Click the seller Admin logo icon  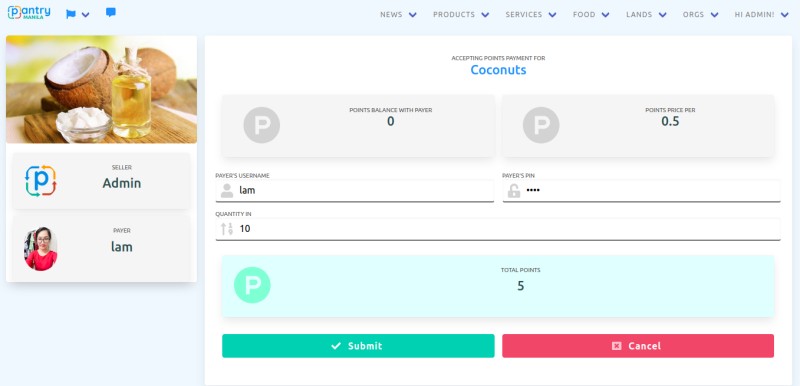click(x=41, y=181)
